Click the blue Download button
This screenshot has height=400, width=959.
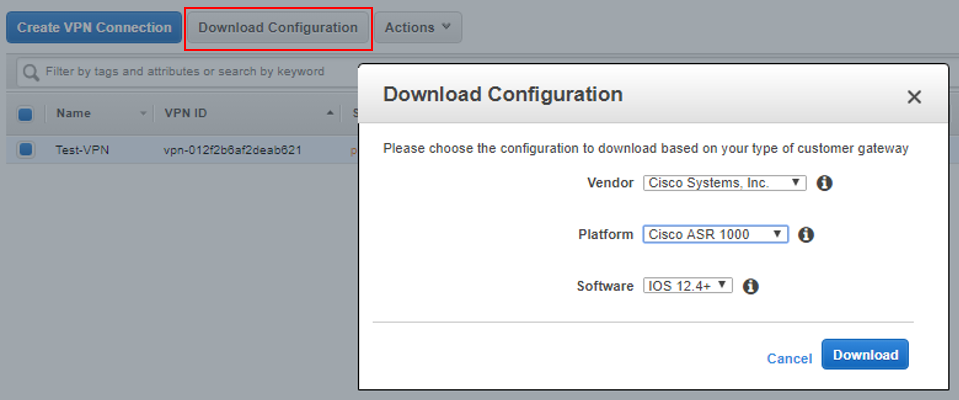coord(865,355)
